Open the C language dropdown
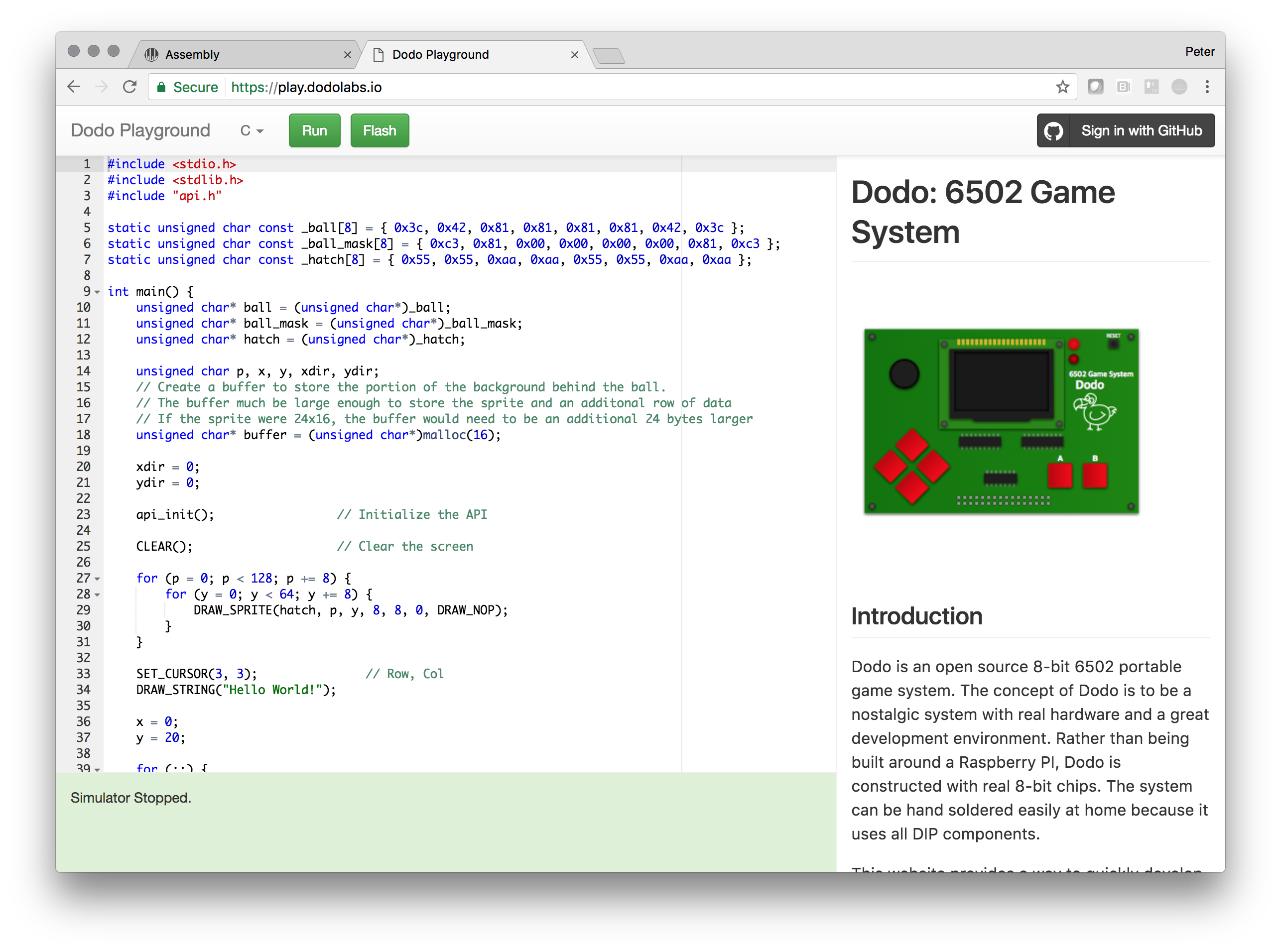Screen dimensions: 1281x952 (x=252, y=131)
